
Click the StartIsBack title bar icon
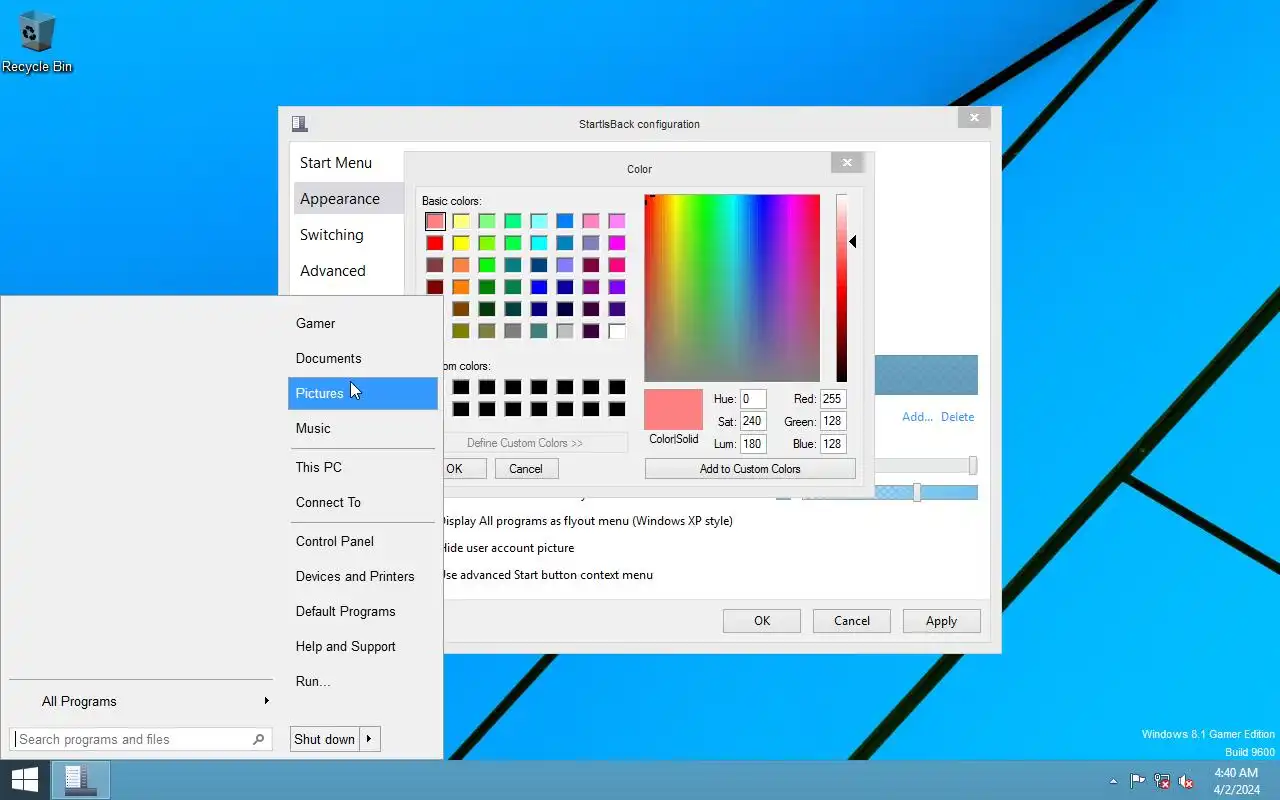(299, 124)
